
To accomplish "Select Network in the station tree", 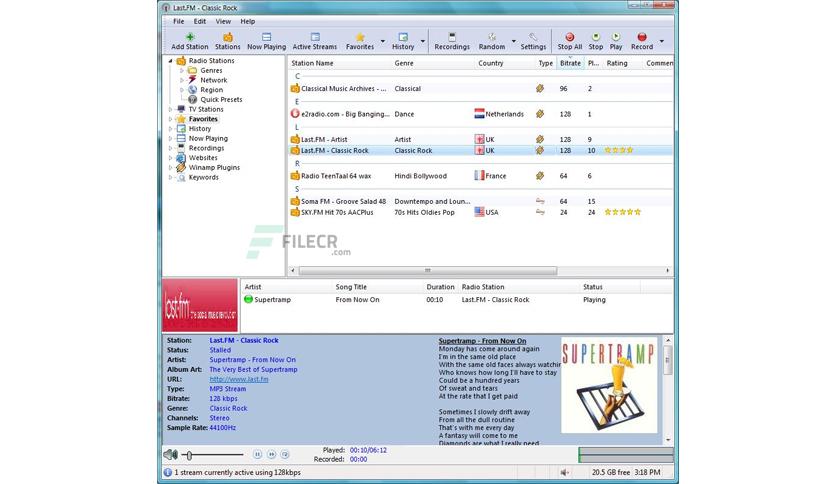I will tap(213, 80).
